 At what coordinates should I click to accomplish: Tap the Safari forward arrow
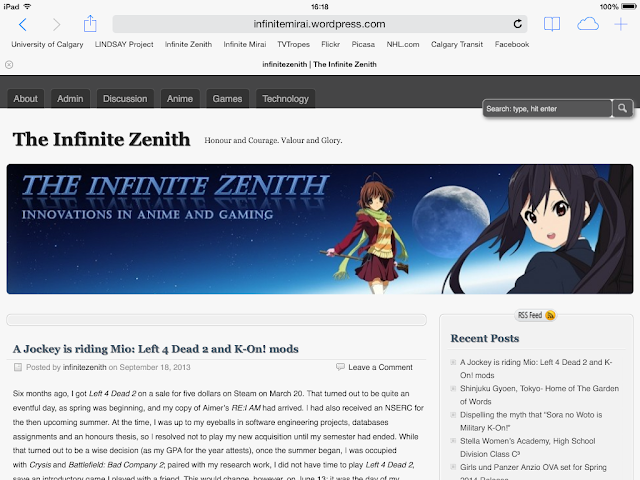56,24
